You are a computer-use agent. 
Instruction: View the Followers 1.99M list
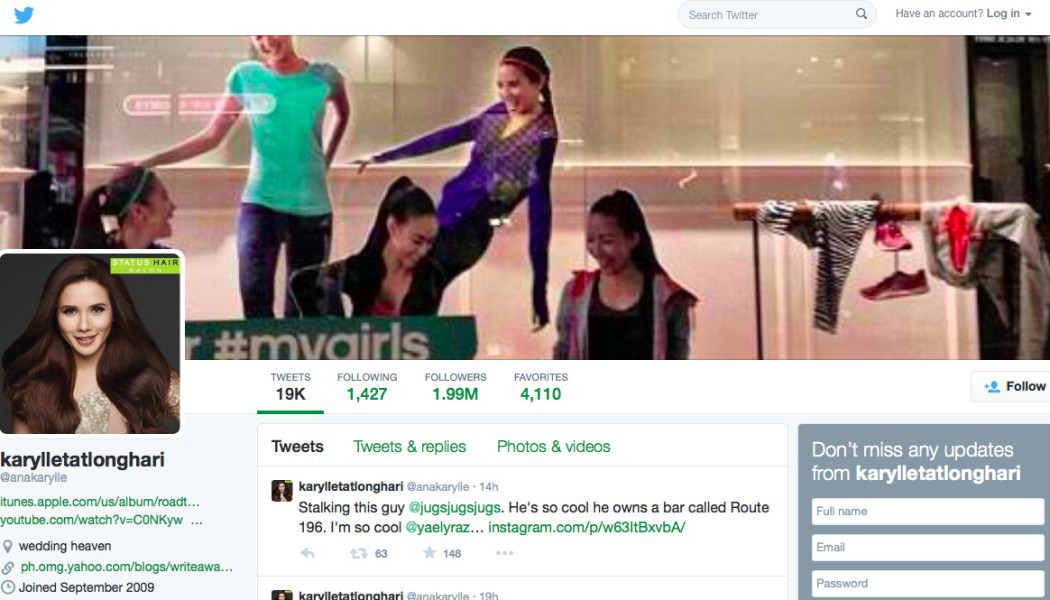click(x=455, y=387)
